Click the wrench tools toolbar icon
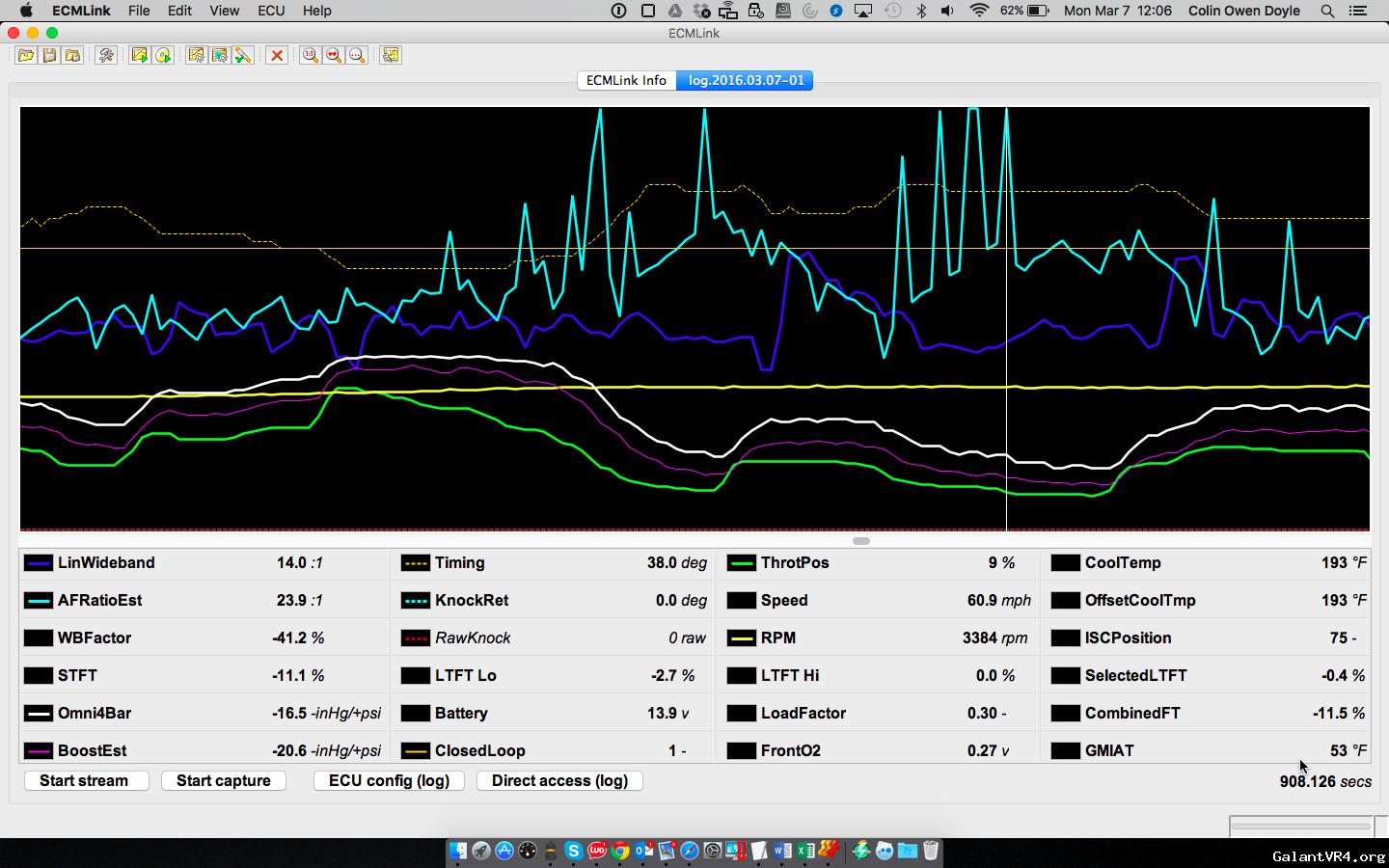Screen dimensions: 1389x868 pyautogui.click(x=106, y=56)
